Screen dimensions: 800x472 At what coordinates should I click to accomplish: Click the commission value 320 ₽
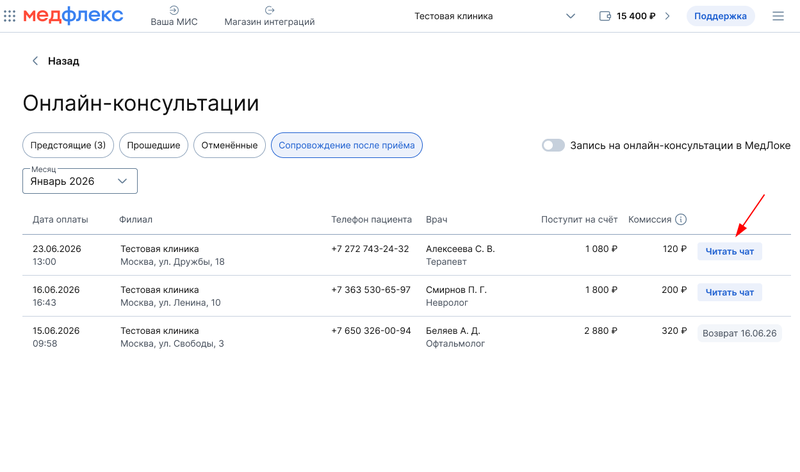(674, 331)
